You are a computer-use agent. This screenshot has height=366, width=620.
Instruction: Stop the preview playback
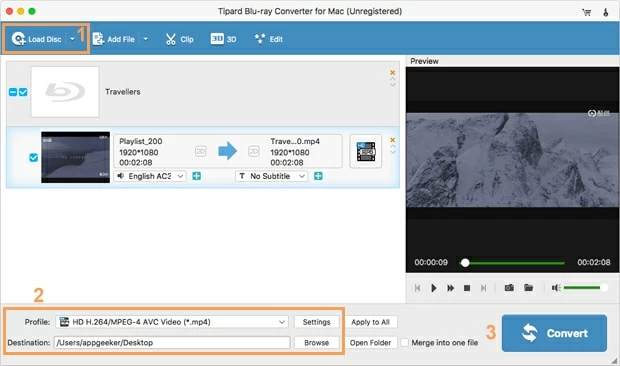click(x=467, y=288)
